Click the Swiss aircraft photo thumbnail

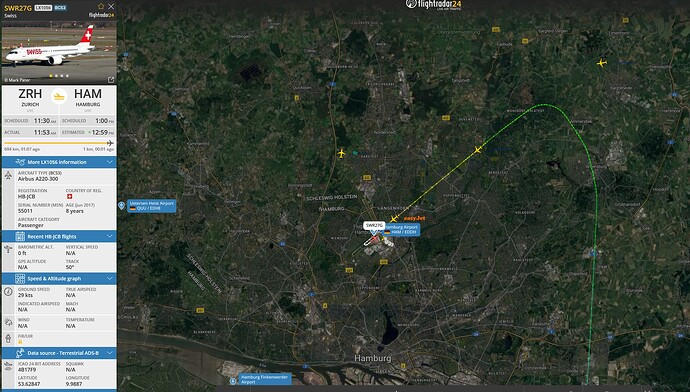[x=59, y=52]
